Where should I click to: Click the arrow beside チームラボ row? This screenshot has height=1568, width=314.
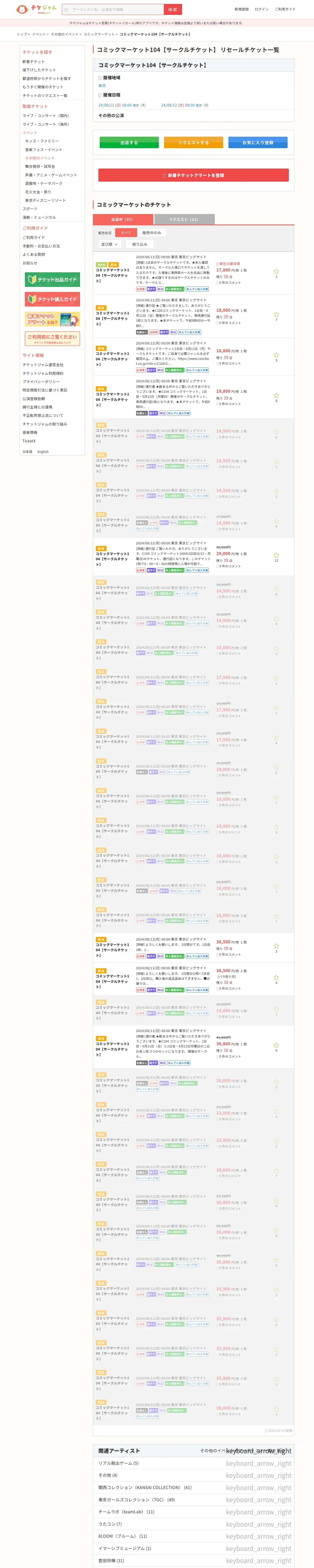[x=259, y=1512]
